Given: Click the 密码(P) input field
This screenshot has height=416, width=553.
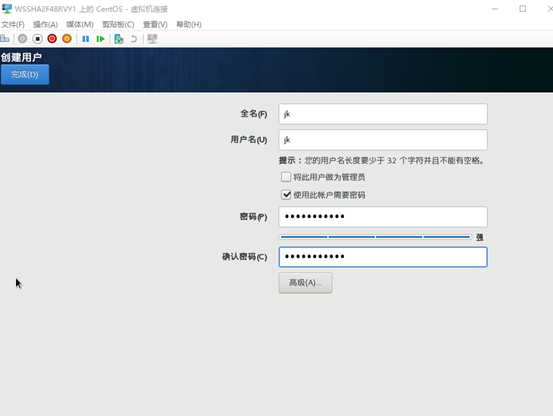Looking at the screenshot, I should point(383,217).
